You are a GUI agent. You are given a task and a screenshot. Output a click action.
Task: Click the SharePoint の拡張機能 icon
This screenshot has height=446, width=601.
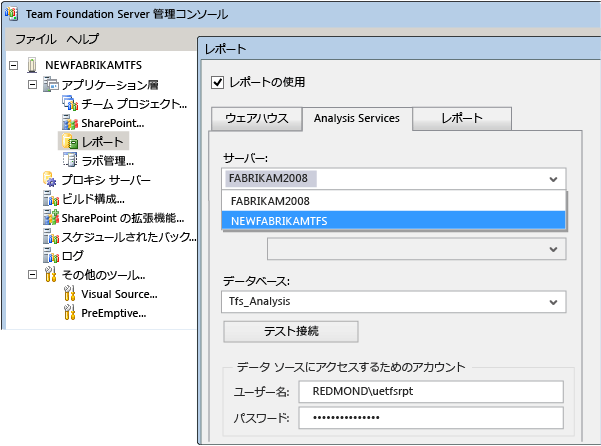[51, 218]
